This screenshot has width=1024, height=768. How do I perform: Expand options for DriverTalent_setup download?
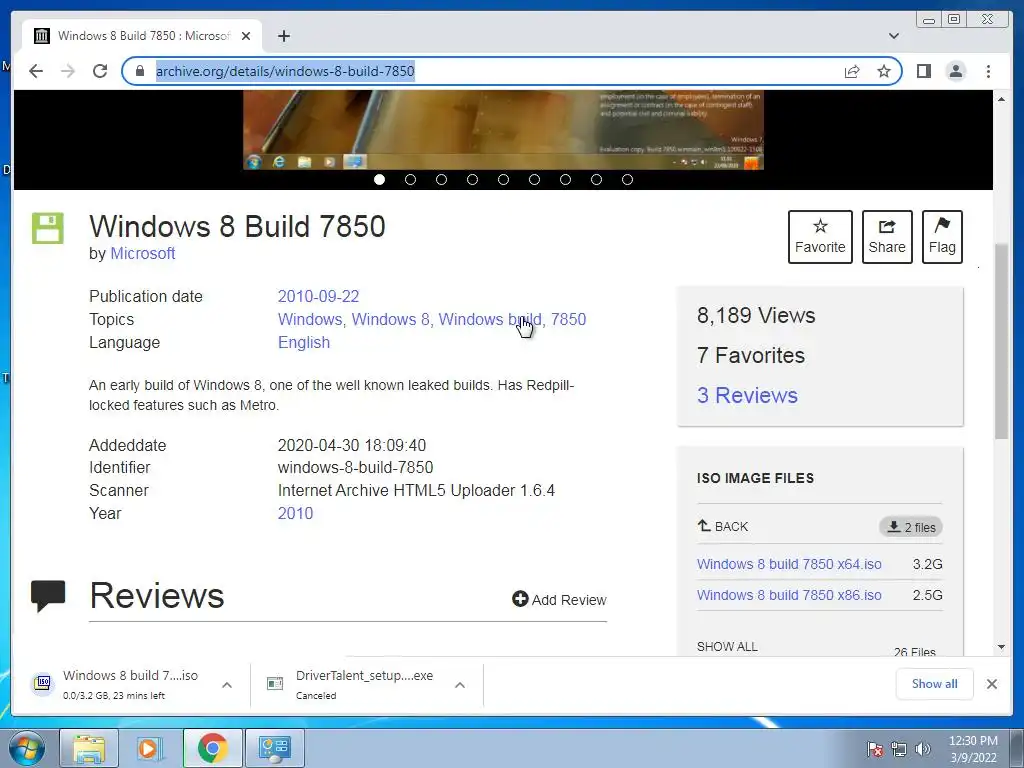460,685
